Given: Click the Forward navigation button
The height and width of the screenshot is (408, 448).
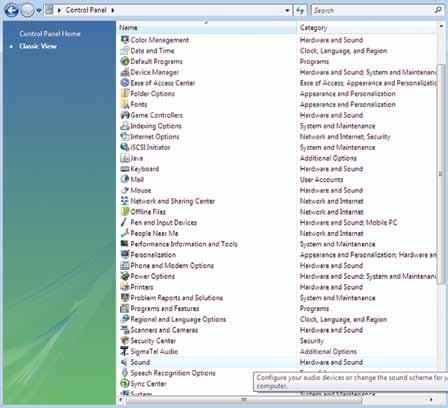Looking at the screenshot, I should pos(27,10).
